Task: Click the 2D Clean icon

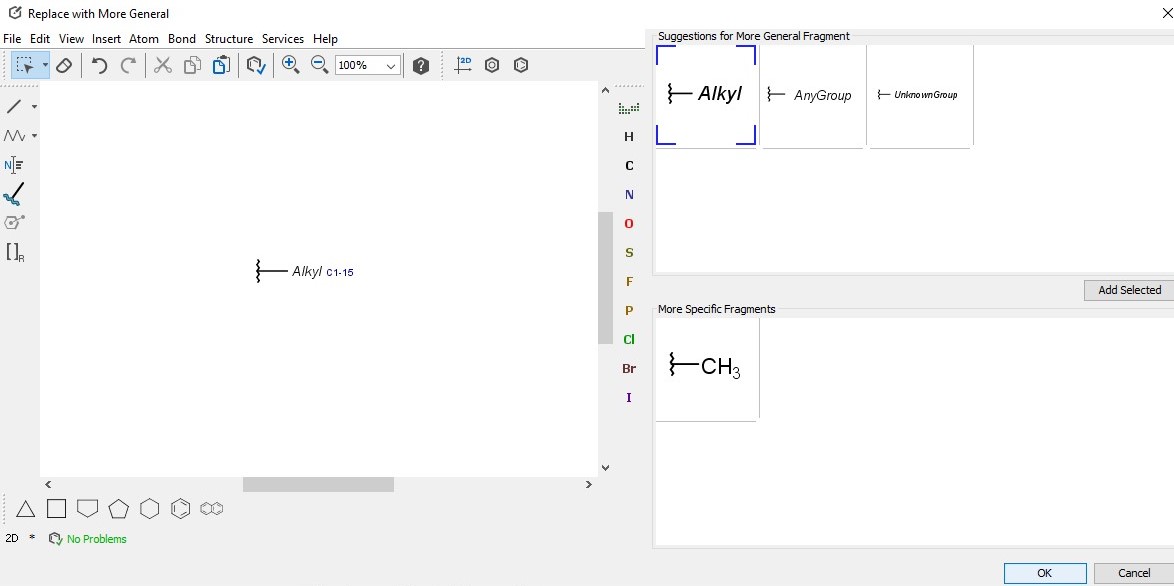Action: (x=463, y=65)
